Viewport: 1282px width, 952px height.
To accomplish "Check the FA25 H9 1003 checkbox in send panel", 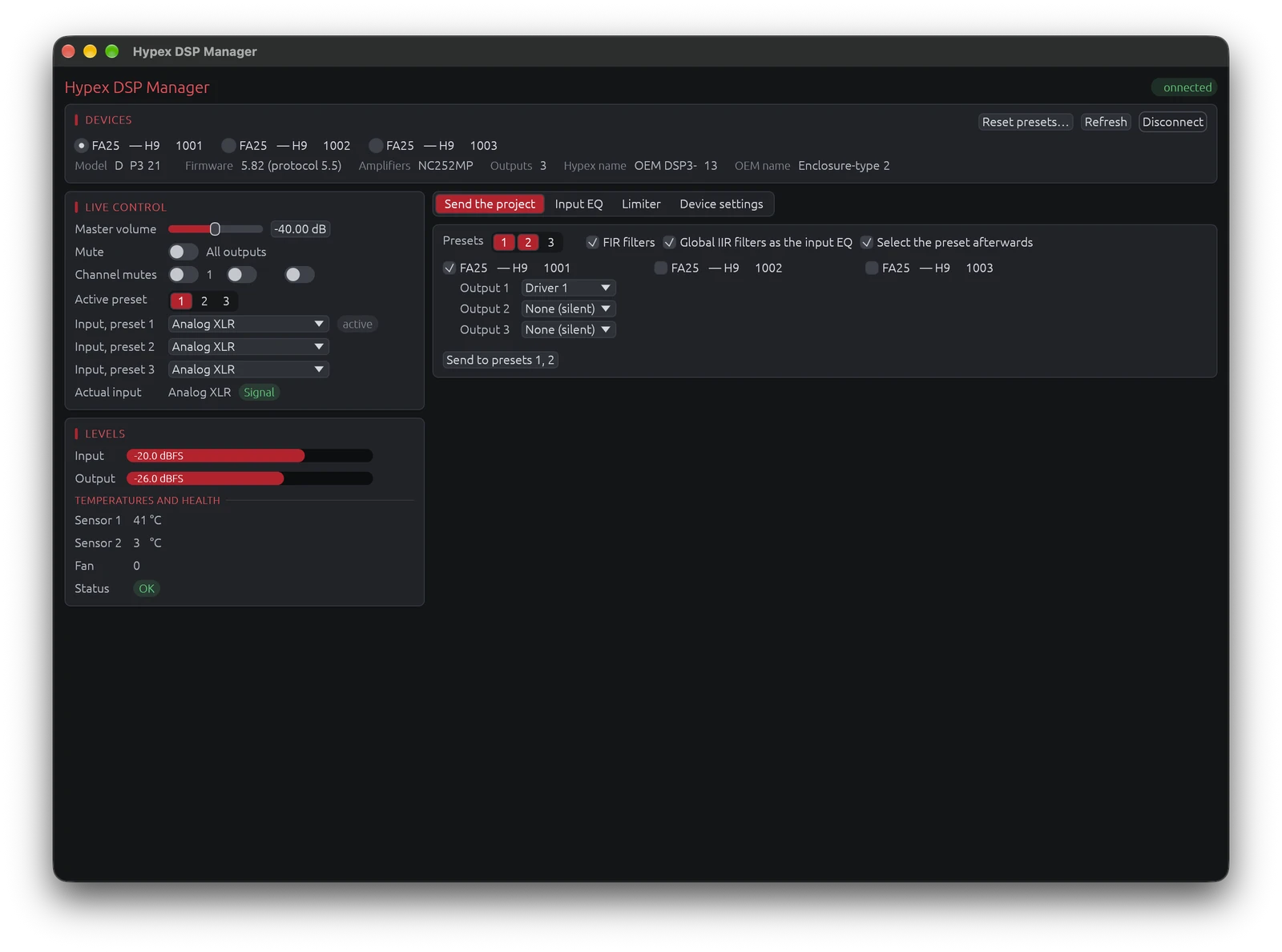I will point(872,268).
